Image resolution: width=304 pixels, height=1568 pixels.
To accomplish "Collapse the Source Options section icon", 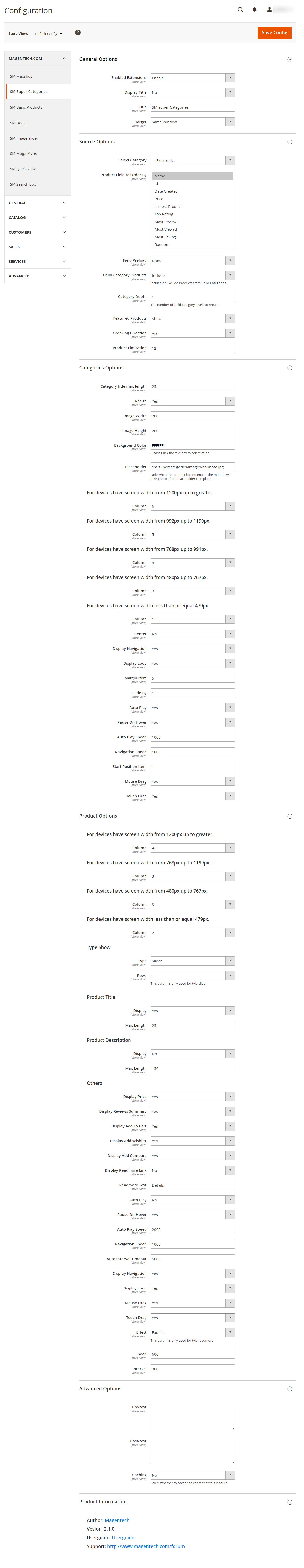I will tap(290, 142).
